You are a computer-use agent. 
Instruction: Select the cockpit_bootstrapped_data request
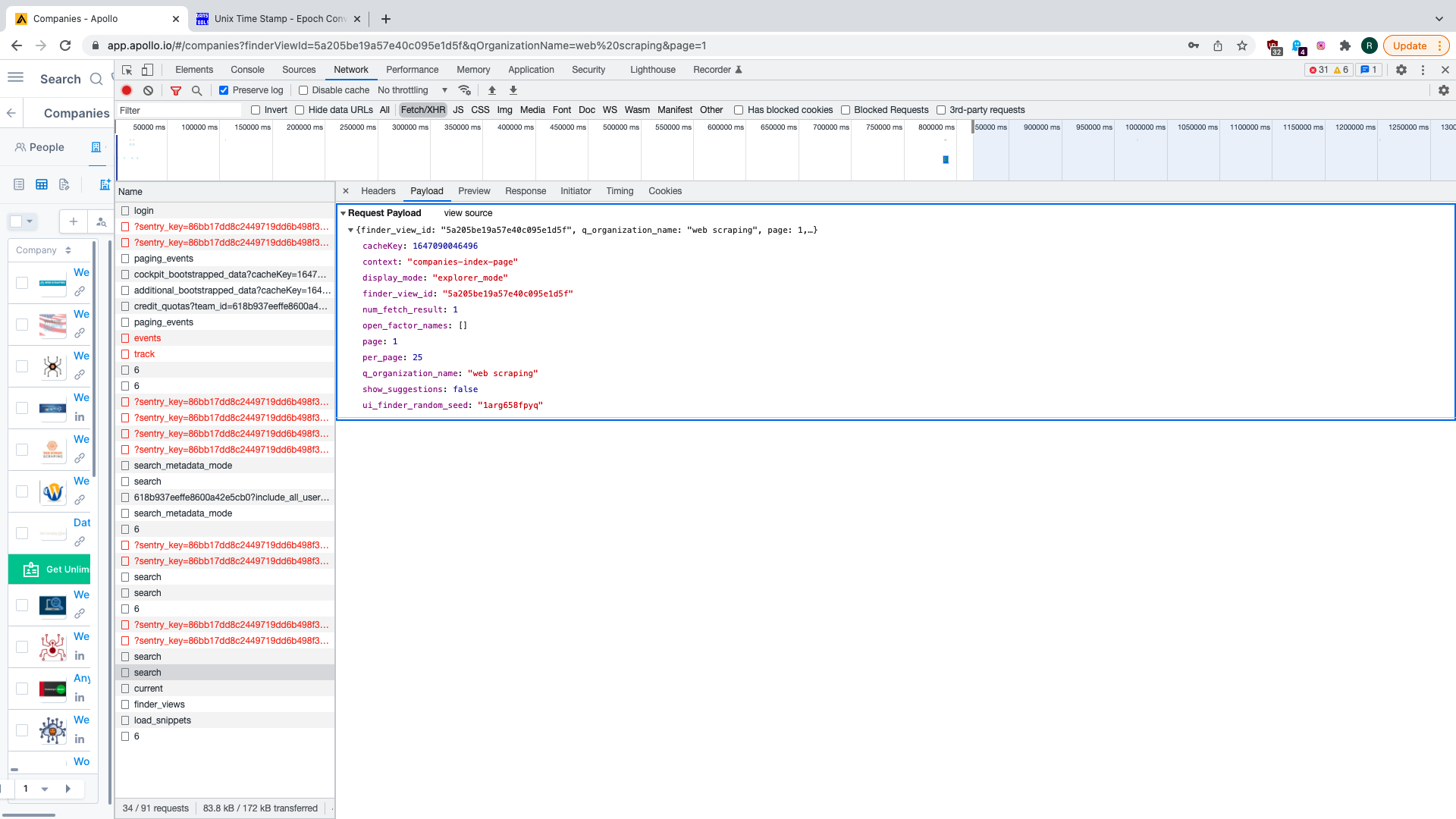224,275
